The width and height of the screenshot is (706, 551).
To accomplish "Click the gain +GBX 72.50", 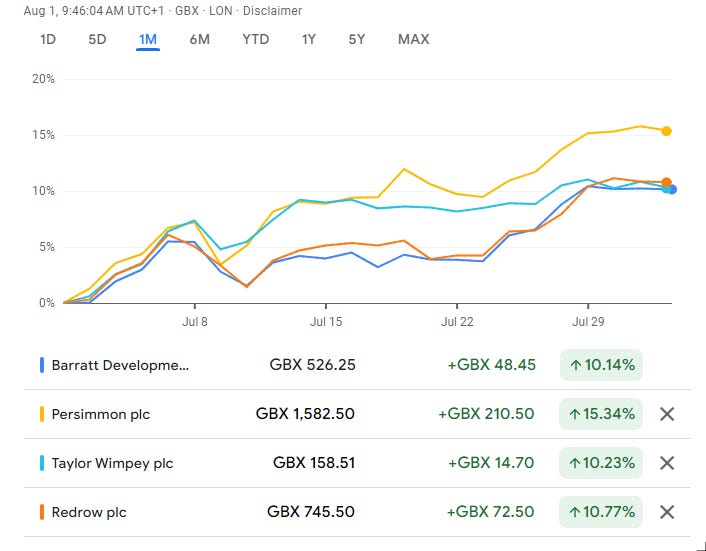I will 490,512.
